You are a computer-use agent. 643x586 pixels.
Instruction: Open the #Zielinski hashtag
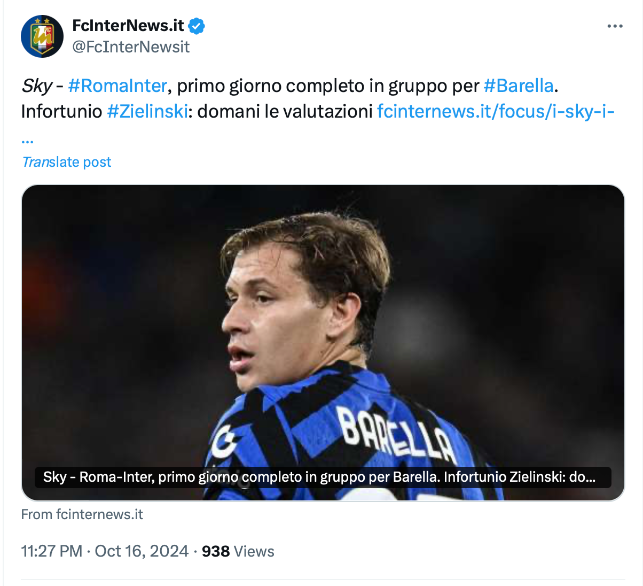[x=147, y=112]
